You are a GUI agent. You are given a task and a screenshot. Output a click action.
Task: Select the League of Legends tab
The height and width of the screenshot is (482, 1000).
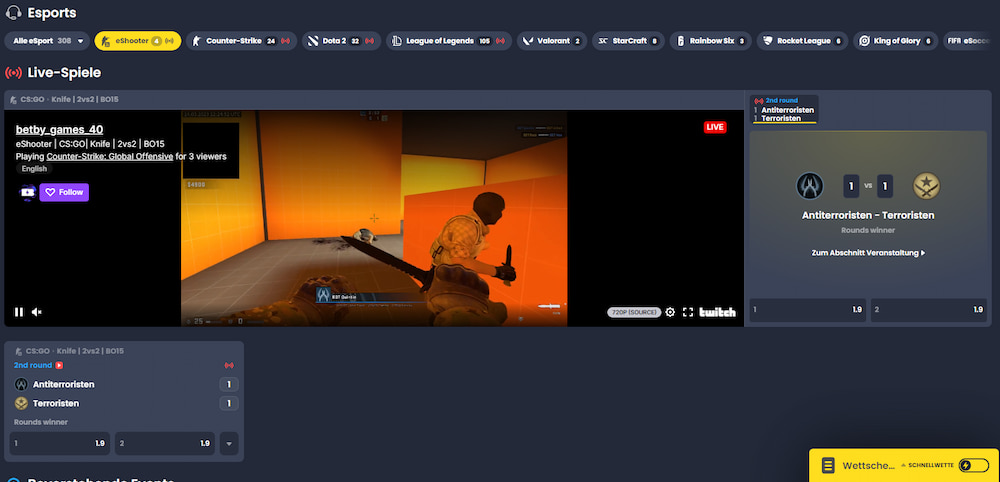tap(447, 41)
